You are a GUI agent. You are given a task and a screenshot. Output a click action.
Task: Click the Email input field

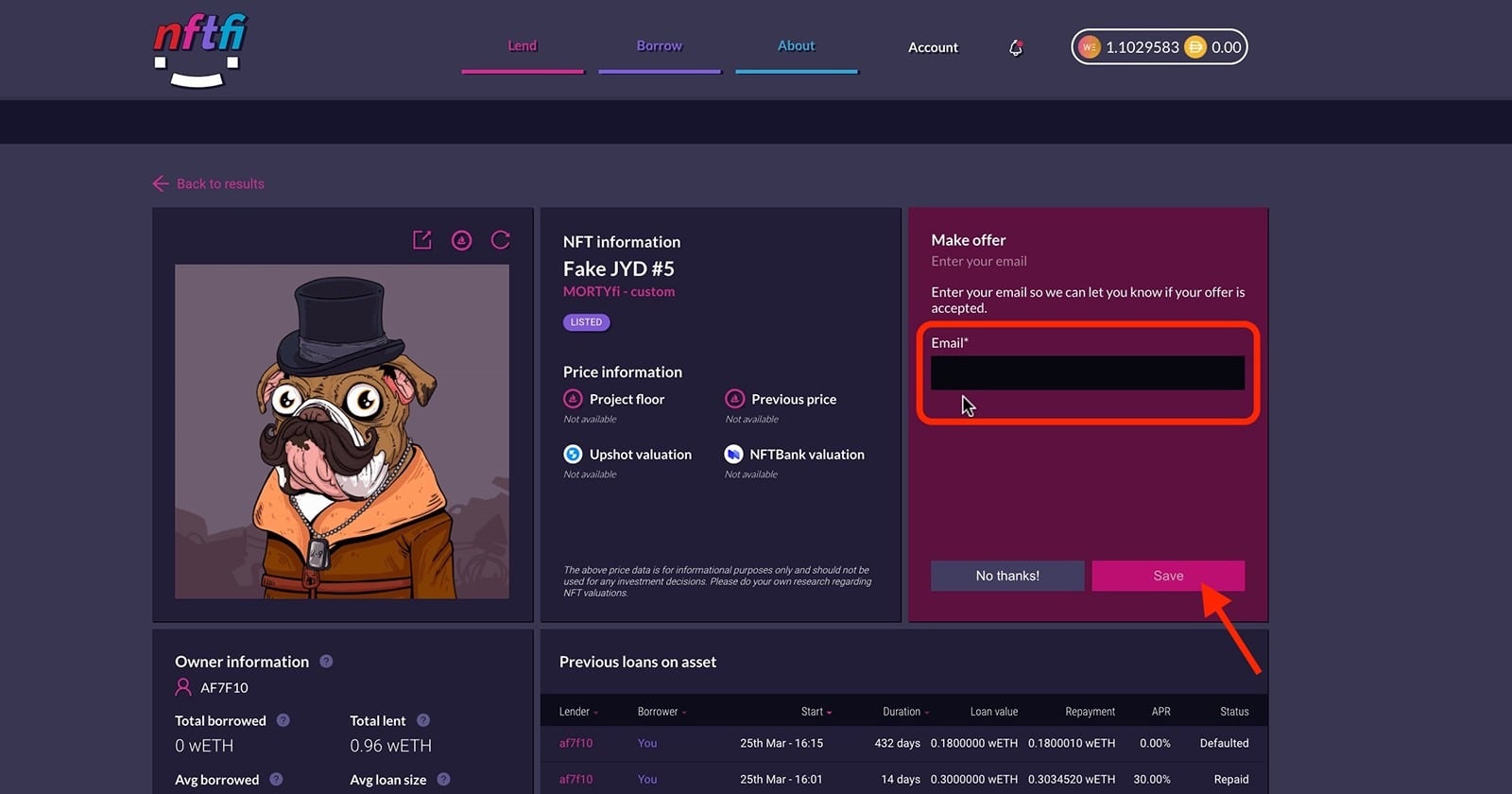1088,372
